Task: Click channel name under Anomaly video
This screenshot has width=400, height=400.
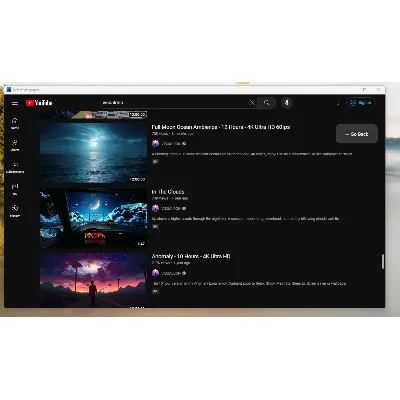Action: click(x=171, y=273)
